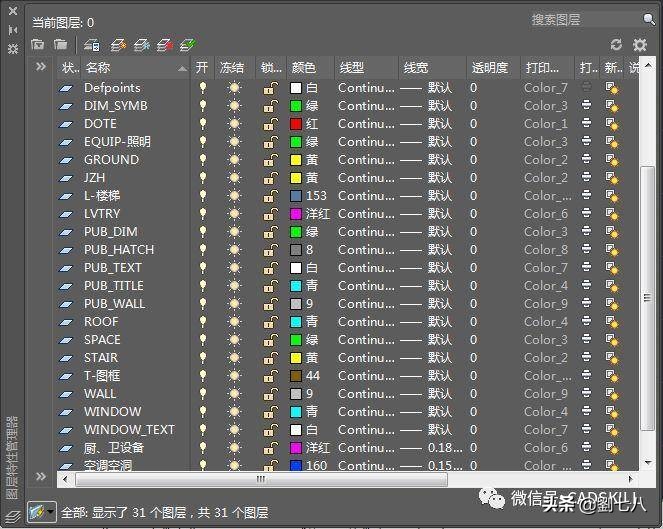This screenshot has height=529, width=663.
Task: Toggle the PUB_WALL layer lightbulb
Action: (x=203, y=304)
